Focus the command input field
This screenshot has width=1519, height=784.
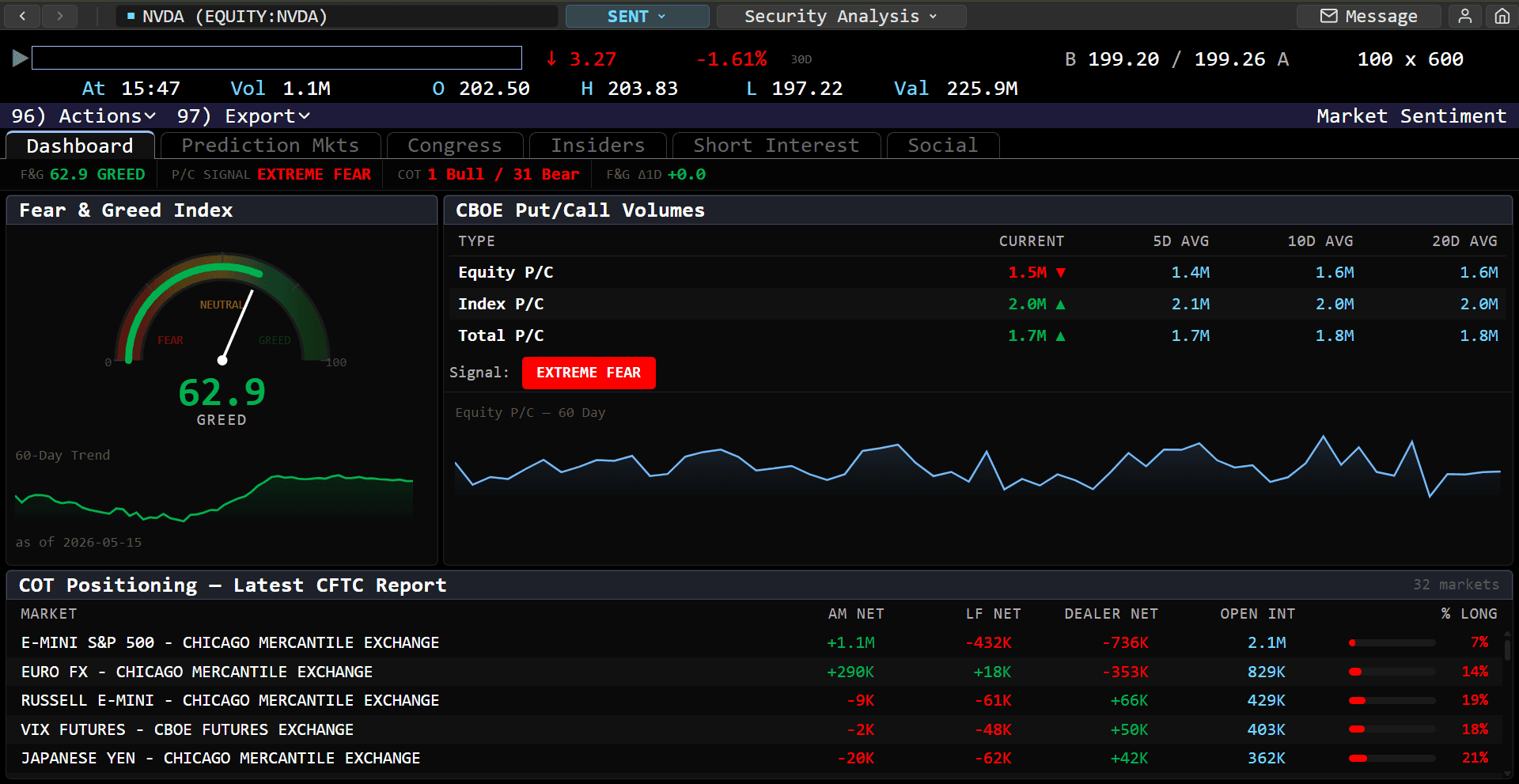coord(277,58)
